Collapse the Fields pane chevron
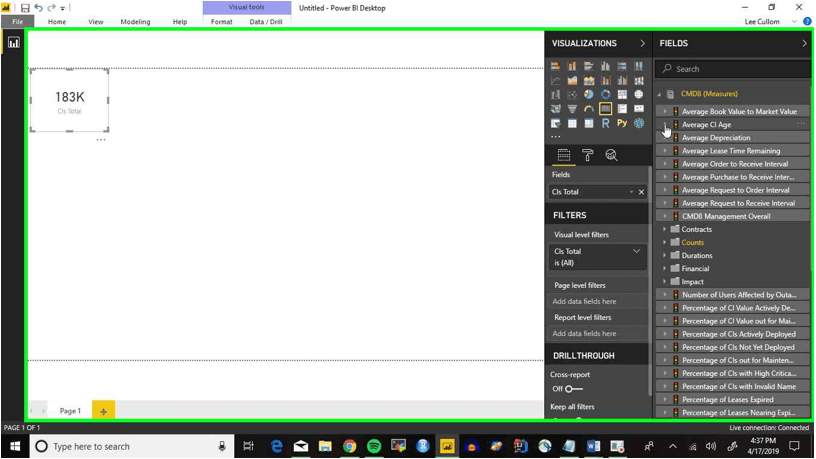 804,43
